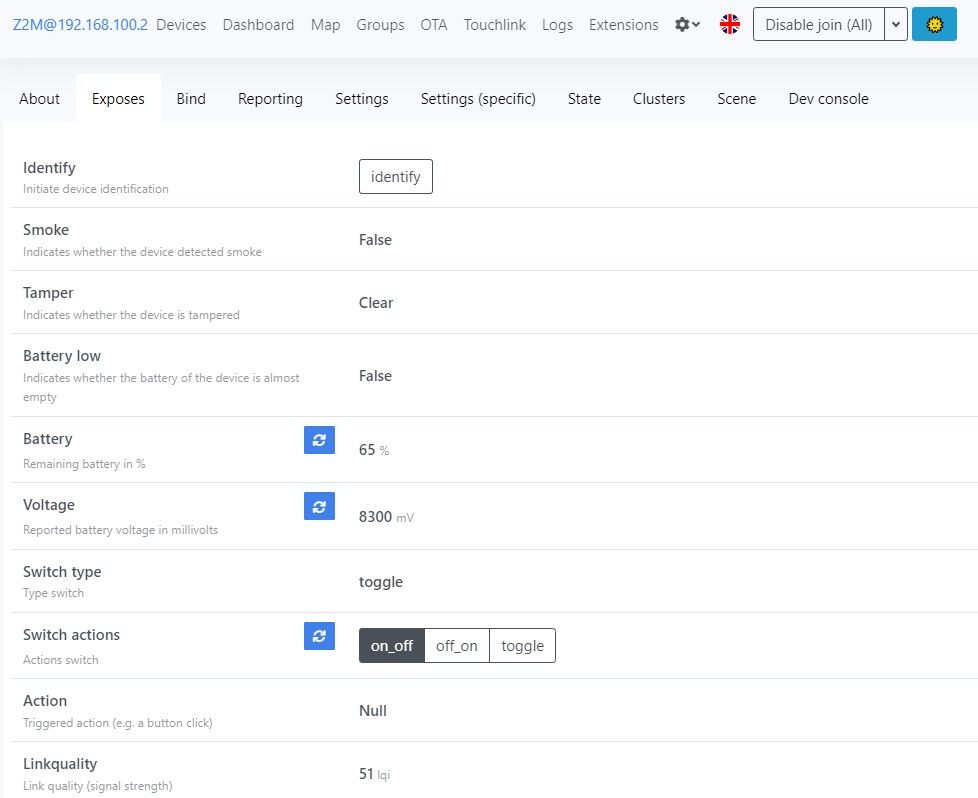
Task: Open the Scene tab
Action: tap(737, 99)
